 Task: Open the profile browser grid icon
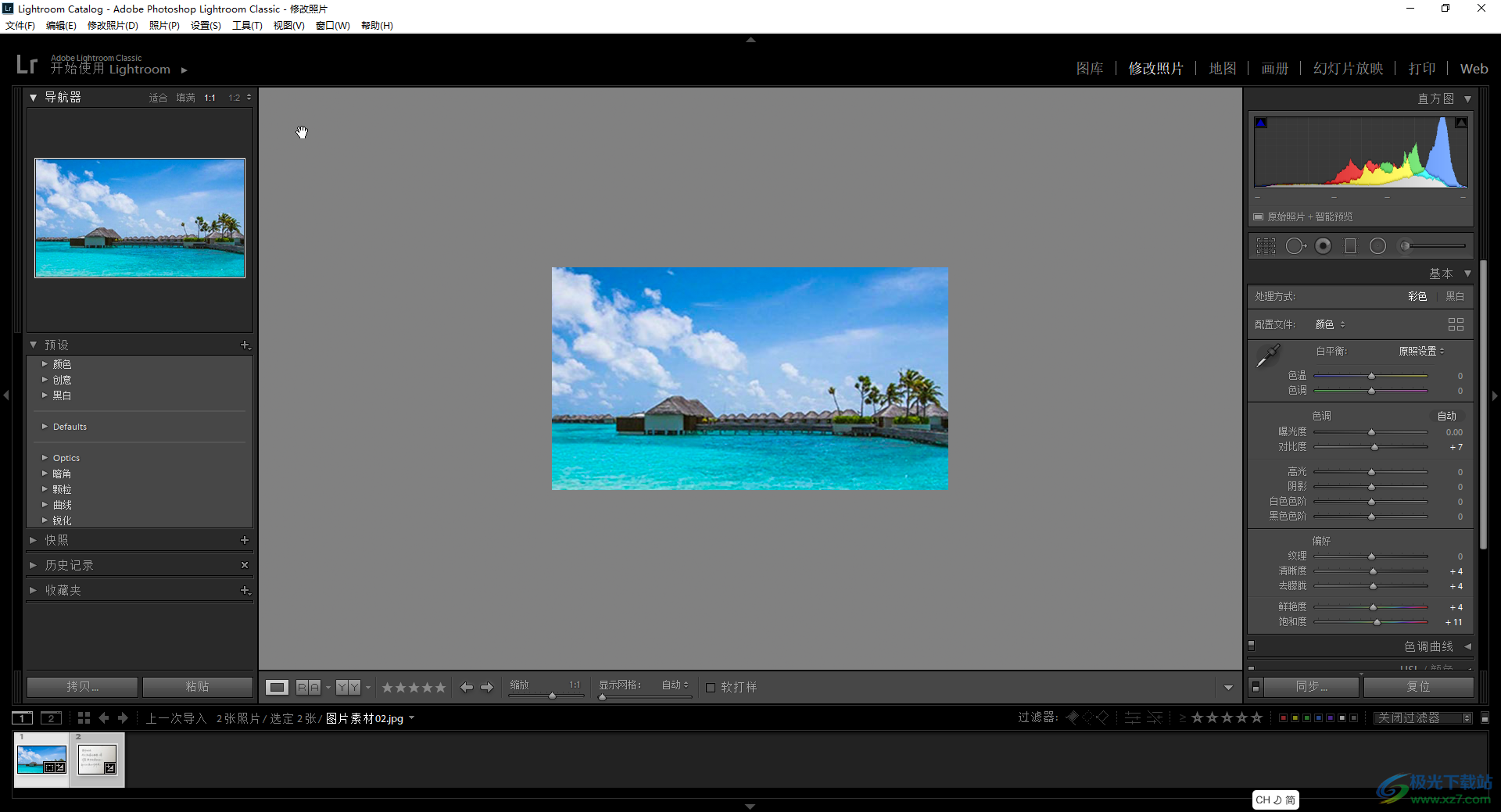point(1455,324)
